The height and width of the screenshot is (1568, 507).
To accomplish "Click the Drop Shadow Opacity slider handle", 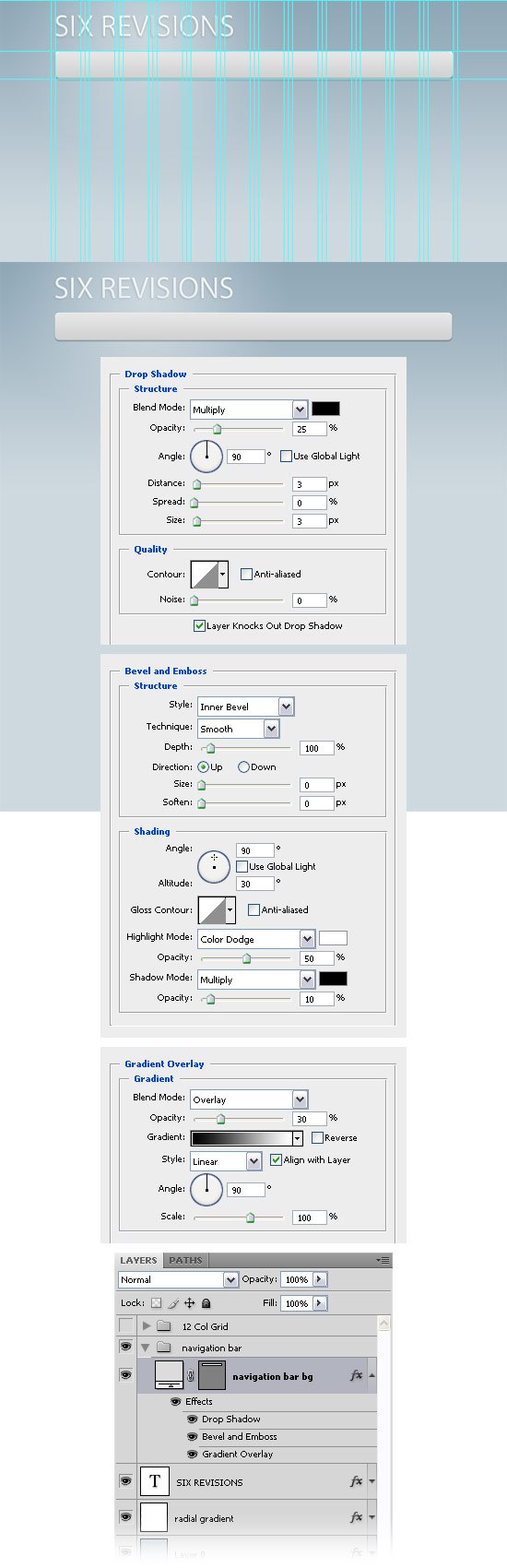I will pyautogui.click(x=218, y=429).
